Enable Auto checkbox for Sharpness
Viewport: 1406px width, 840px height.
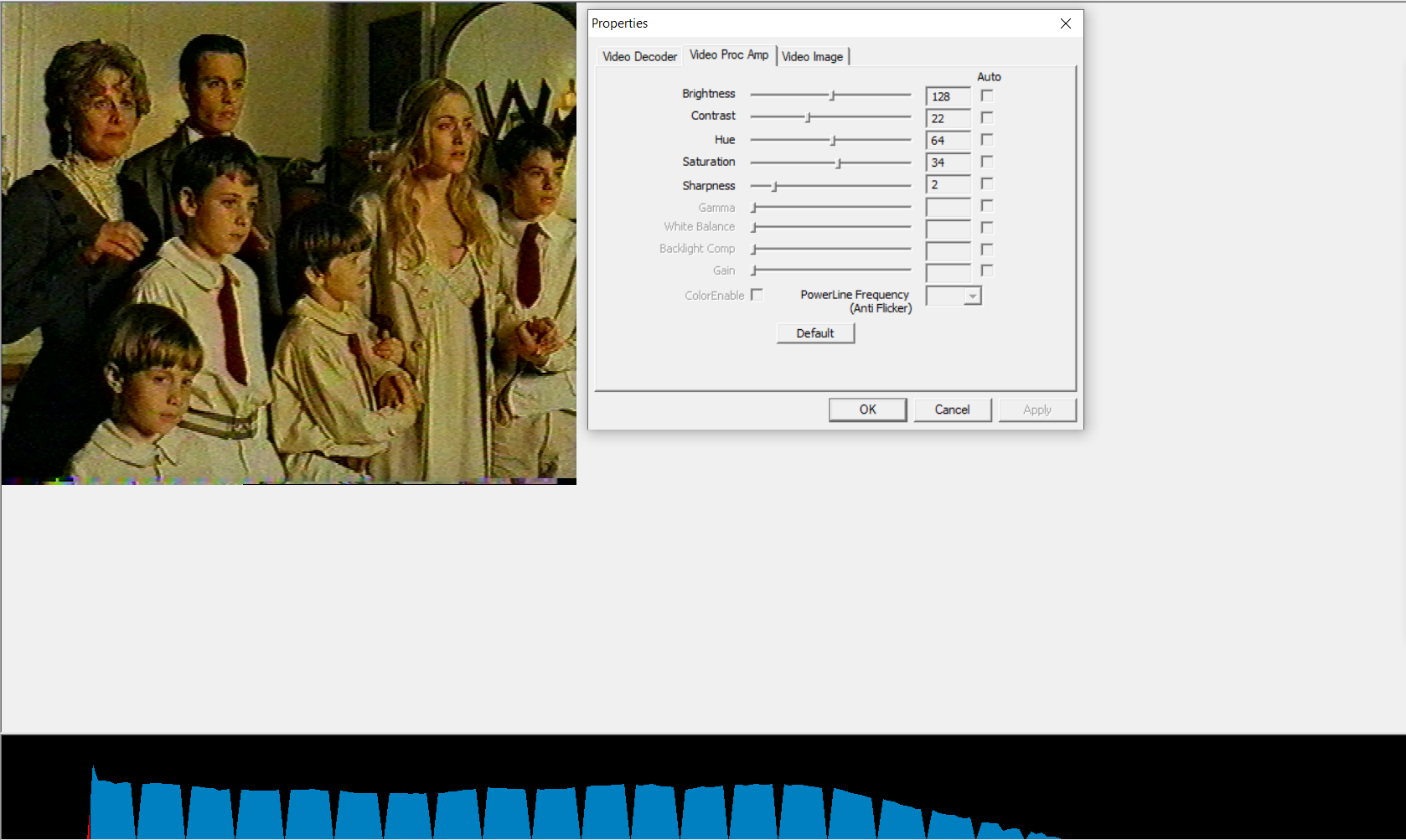(987, 183)
